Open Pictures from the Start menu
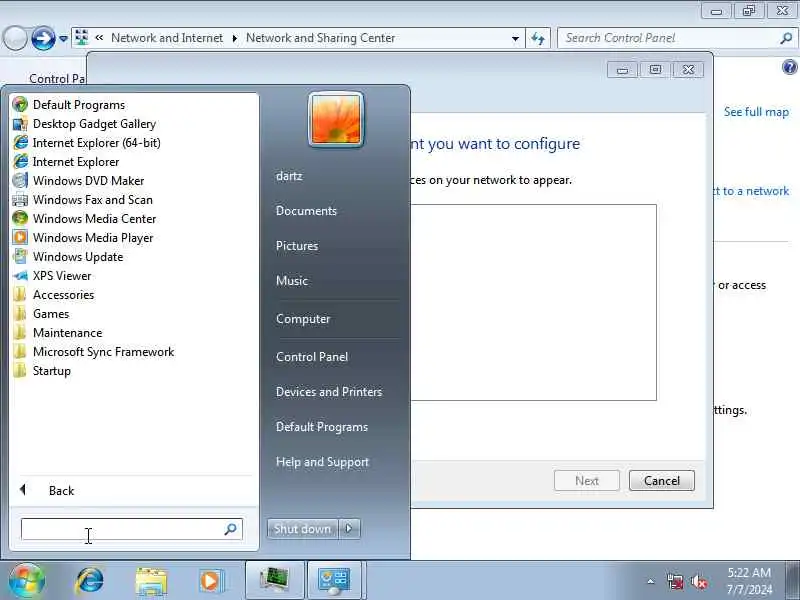This screenshot has height=600, width=800. [x=297, y=246]
